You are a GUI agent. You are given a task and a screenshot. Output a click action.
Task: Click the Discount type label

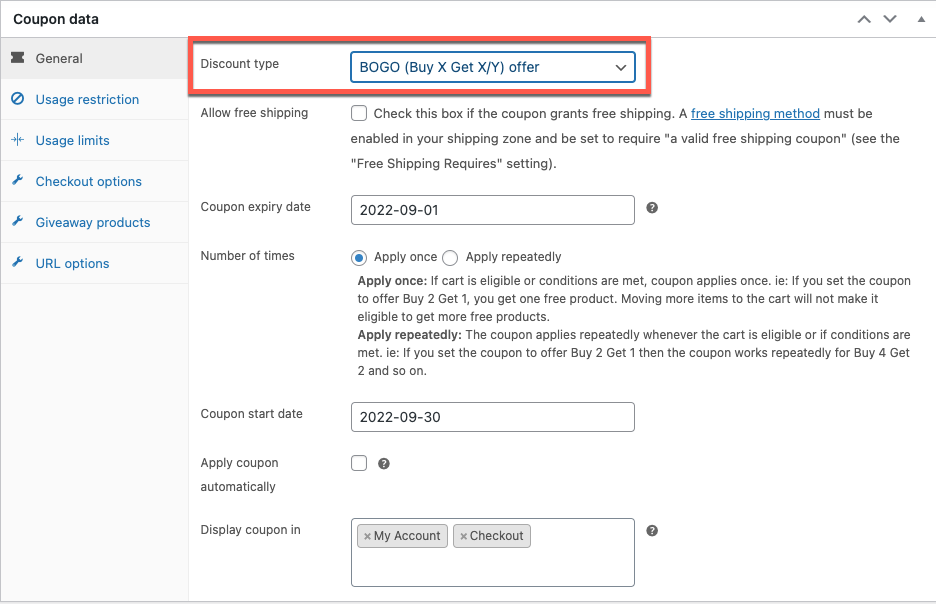pyautogui.click(x=239, y=64)
